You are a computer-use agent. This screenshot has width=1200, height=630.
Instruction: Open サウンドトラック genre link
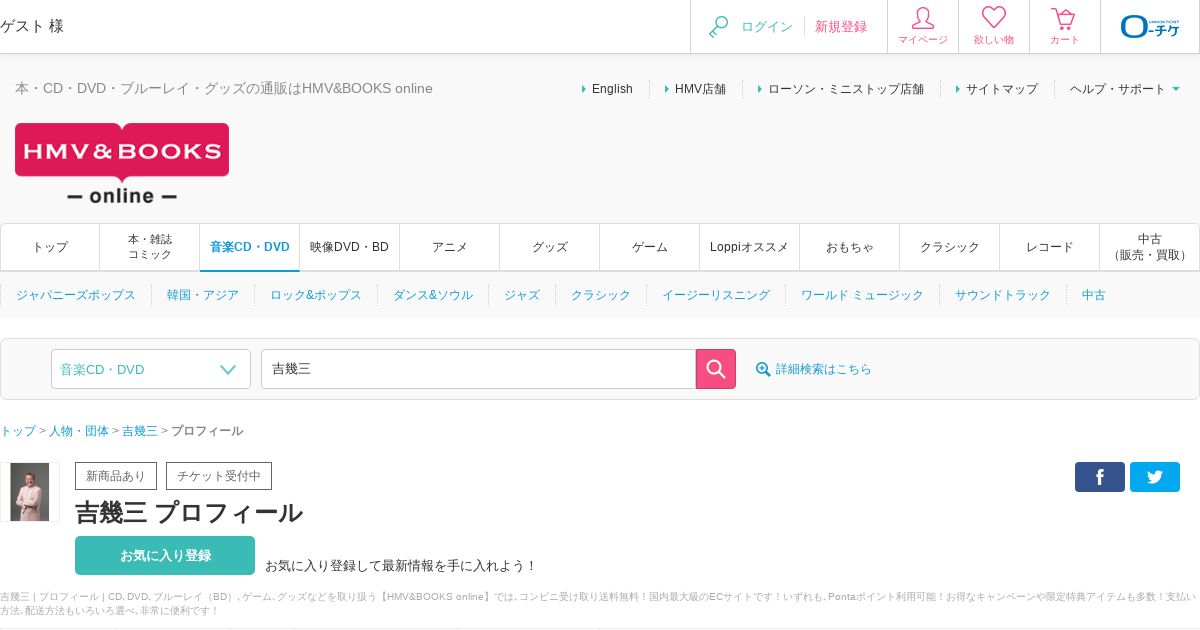click(x=1003, y=295)
